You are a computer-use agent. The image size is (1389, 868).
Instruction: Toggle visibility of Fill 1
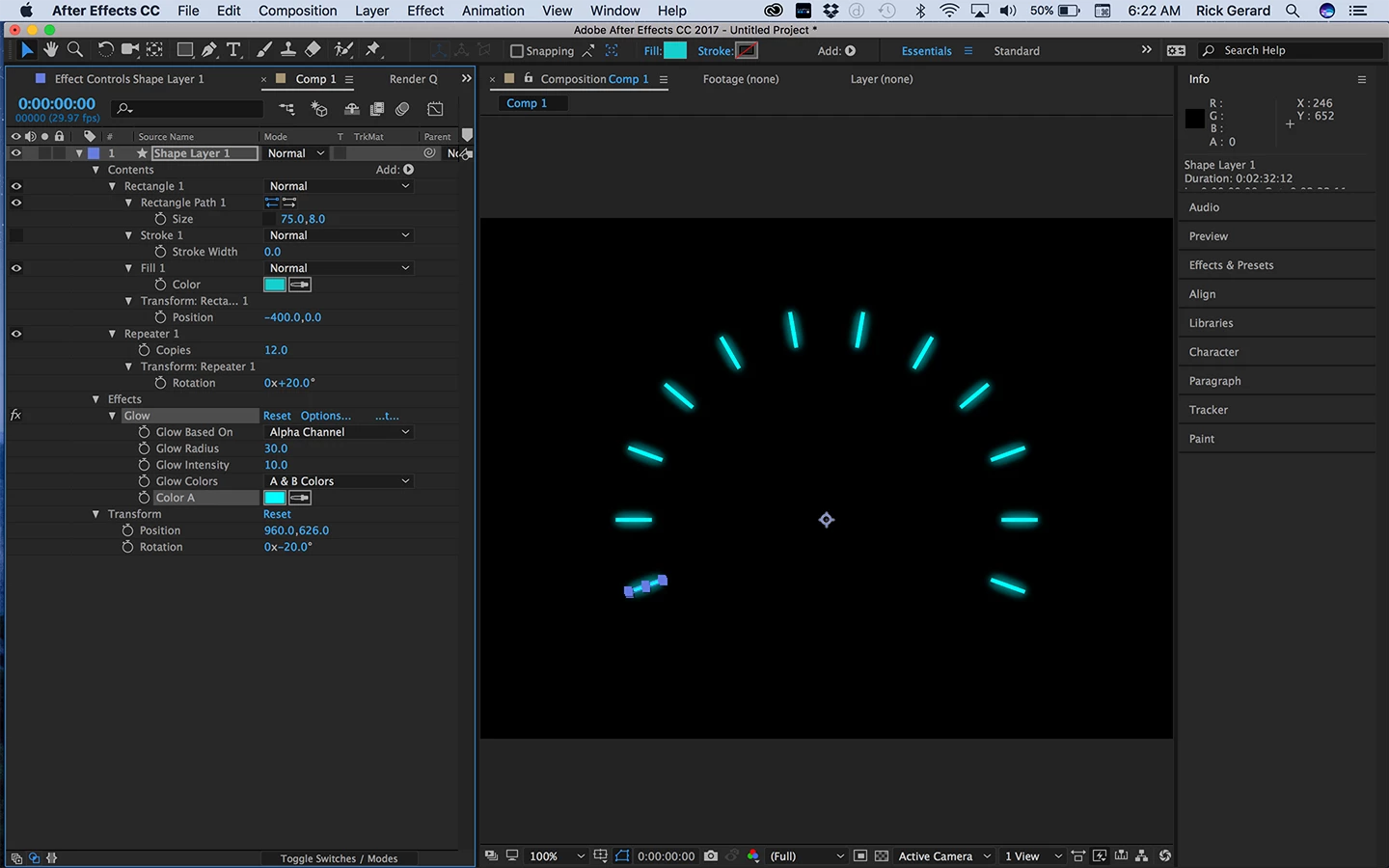[x=15, y=268]
